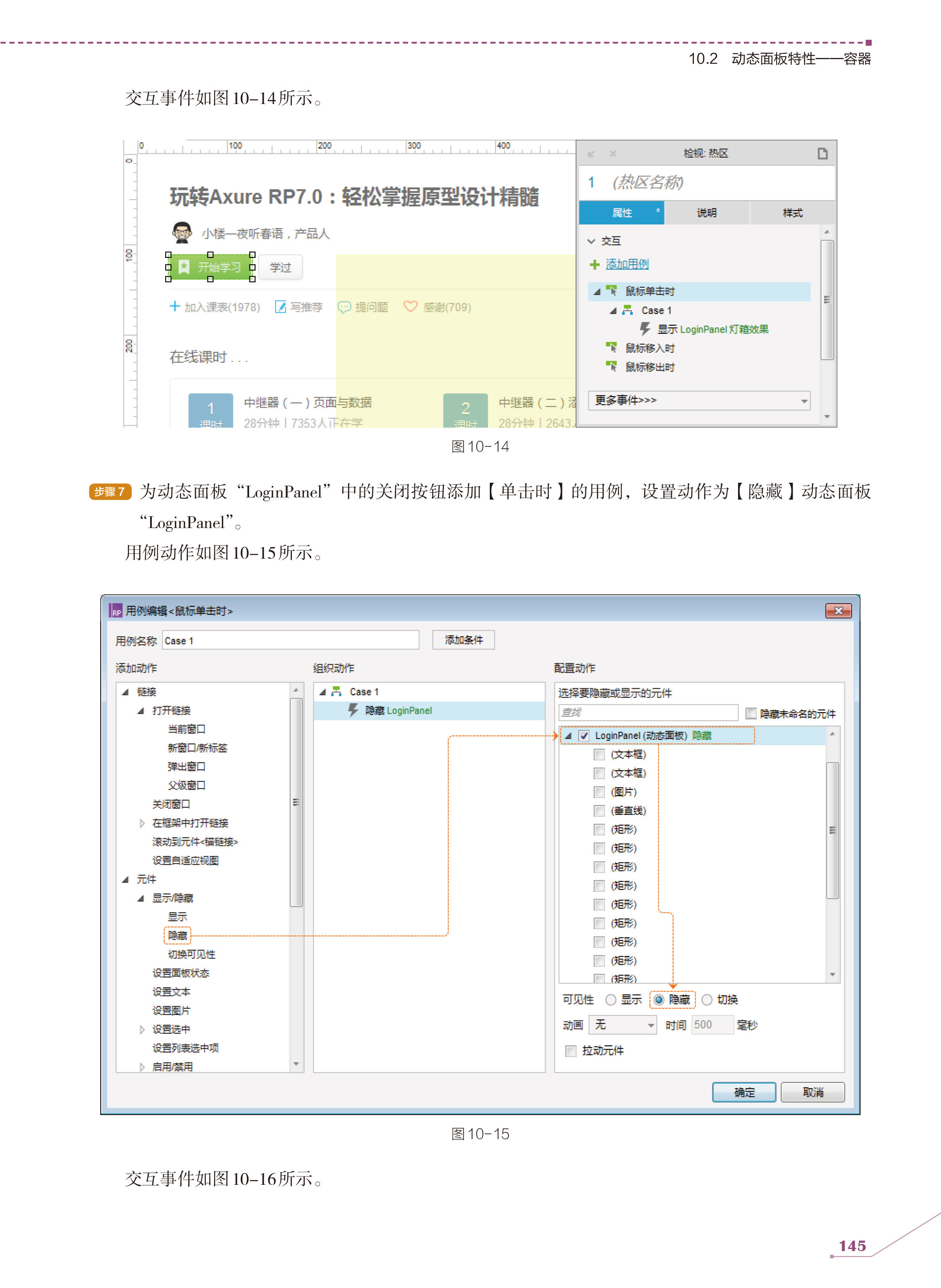Click the lightning bolt action icon beside 显示 LoginPanel

pyautogui.click(x=645, y=329)
